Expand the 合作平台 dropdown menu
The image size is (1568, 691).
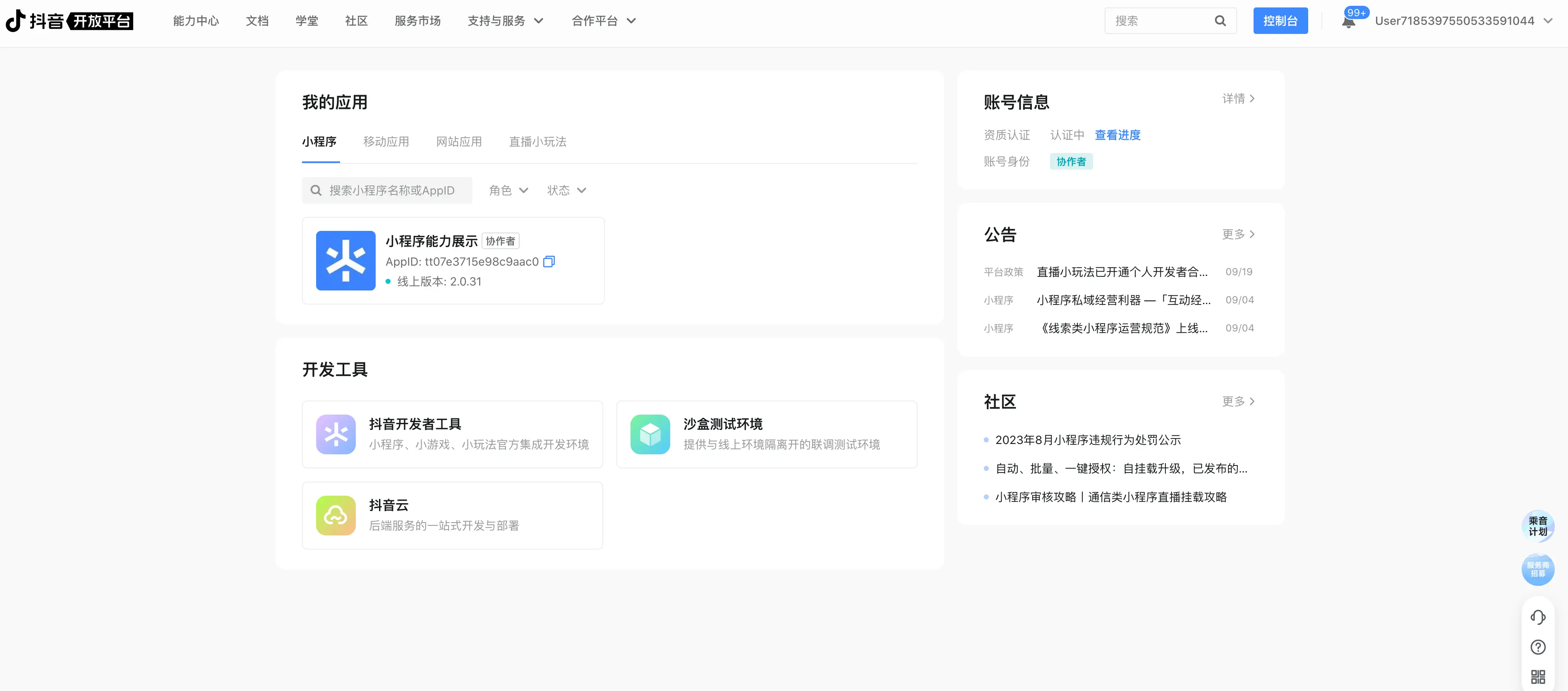604,21
